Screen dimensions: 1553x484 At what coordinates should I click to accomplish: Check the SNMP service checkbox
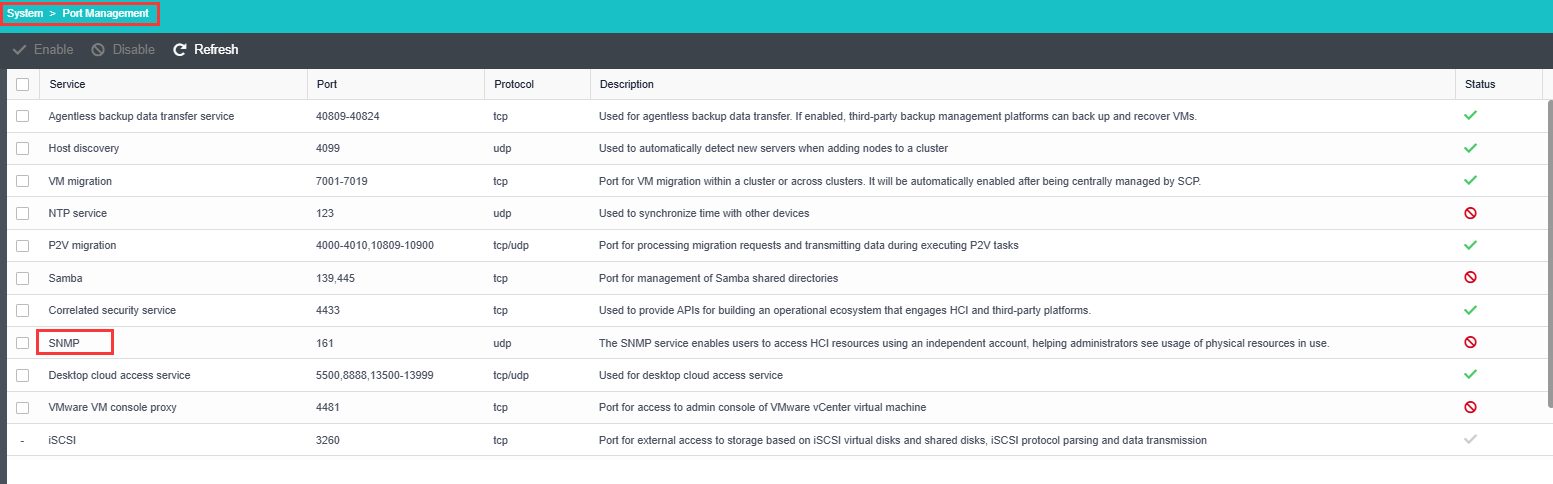coord(23,343)
